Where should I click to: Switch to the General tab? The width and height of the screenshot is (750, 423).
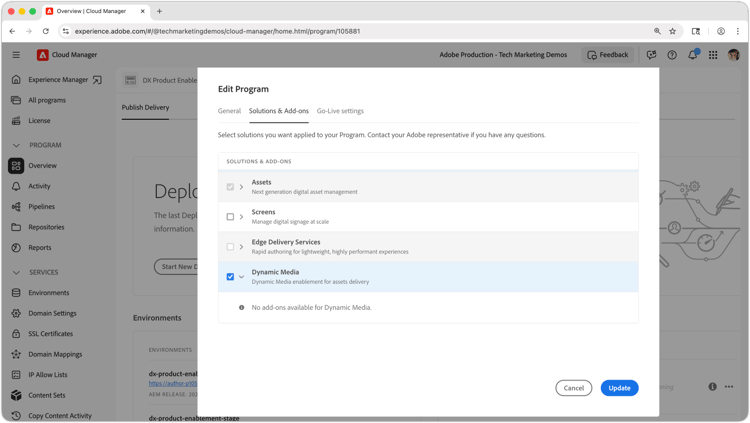229,111
